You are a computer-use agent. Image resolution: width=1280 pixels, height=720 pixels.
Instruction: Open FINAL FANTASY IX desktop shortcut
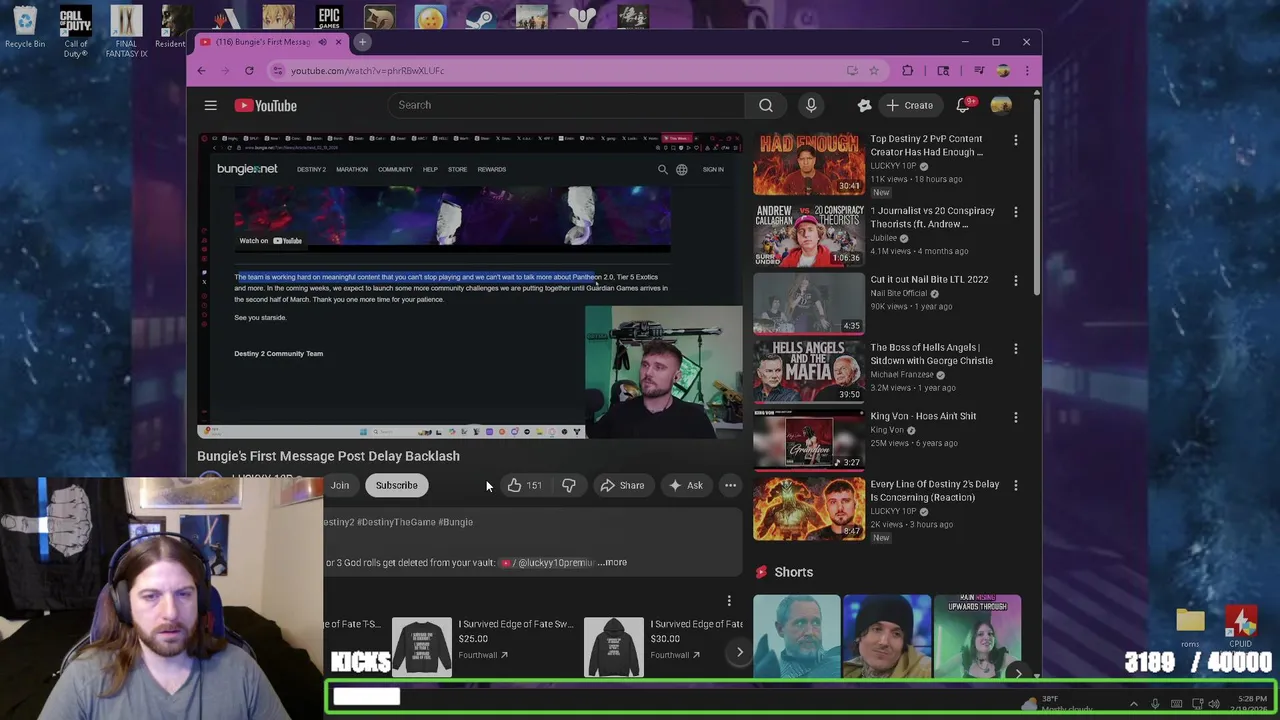(x=126, y=32)
